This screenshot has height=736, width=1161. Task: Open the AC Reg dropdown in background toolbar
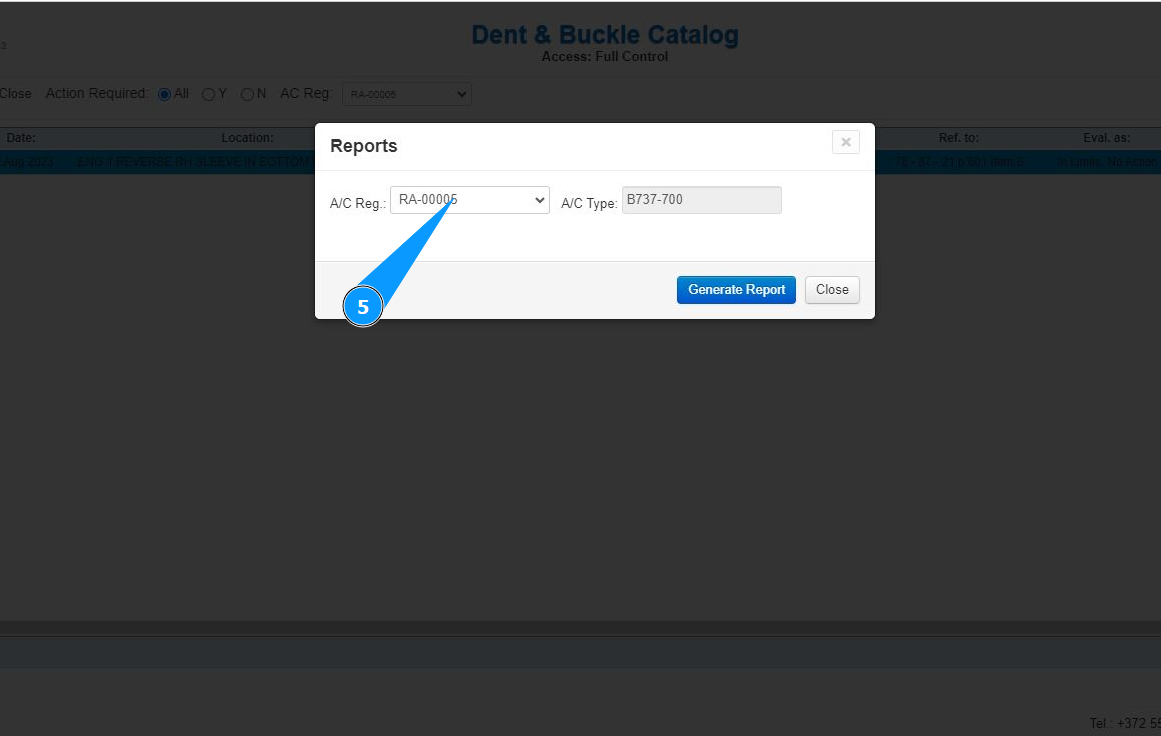pos(406,94)
